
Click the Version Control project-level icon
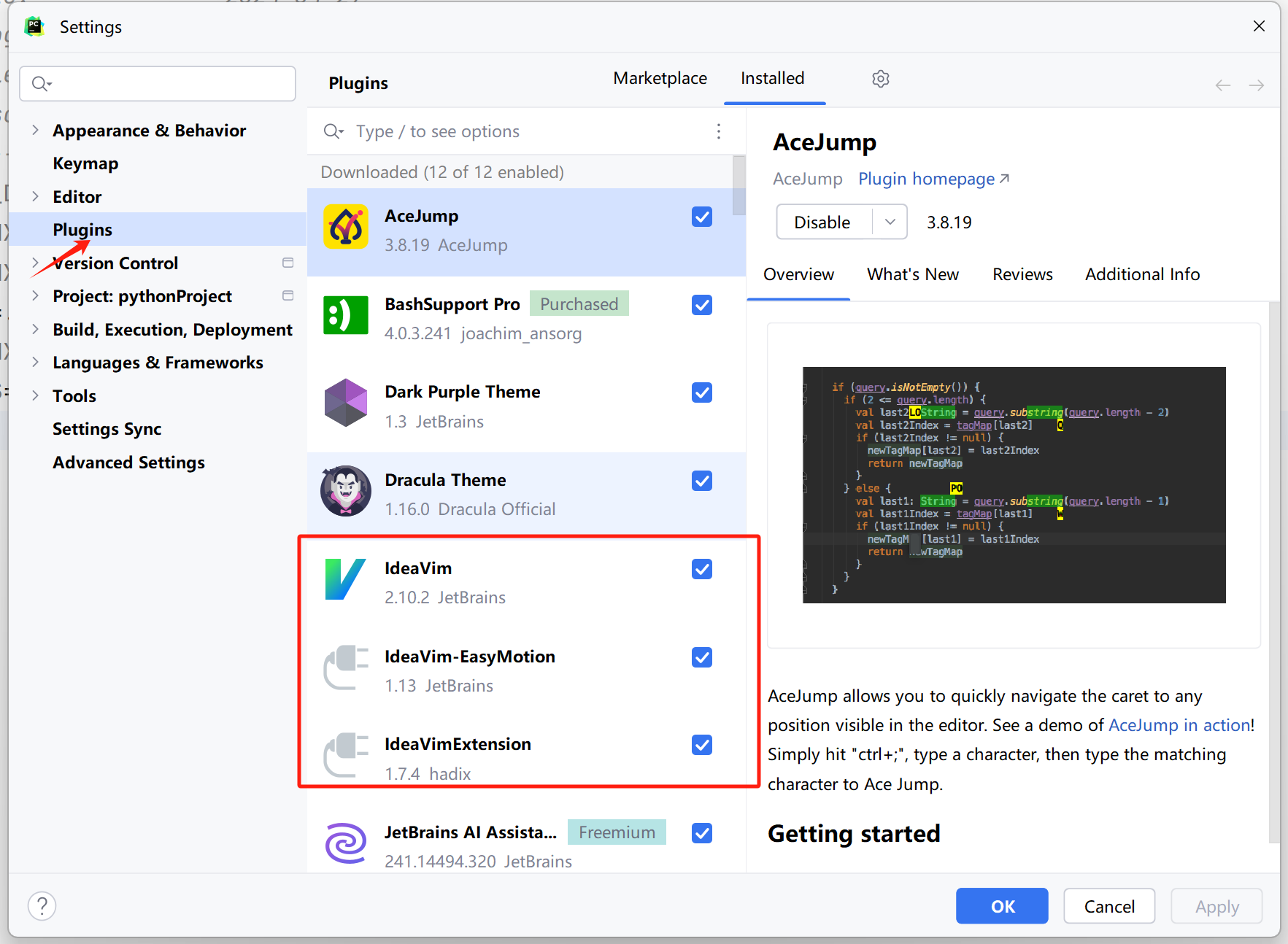point(288,263)
